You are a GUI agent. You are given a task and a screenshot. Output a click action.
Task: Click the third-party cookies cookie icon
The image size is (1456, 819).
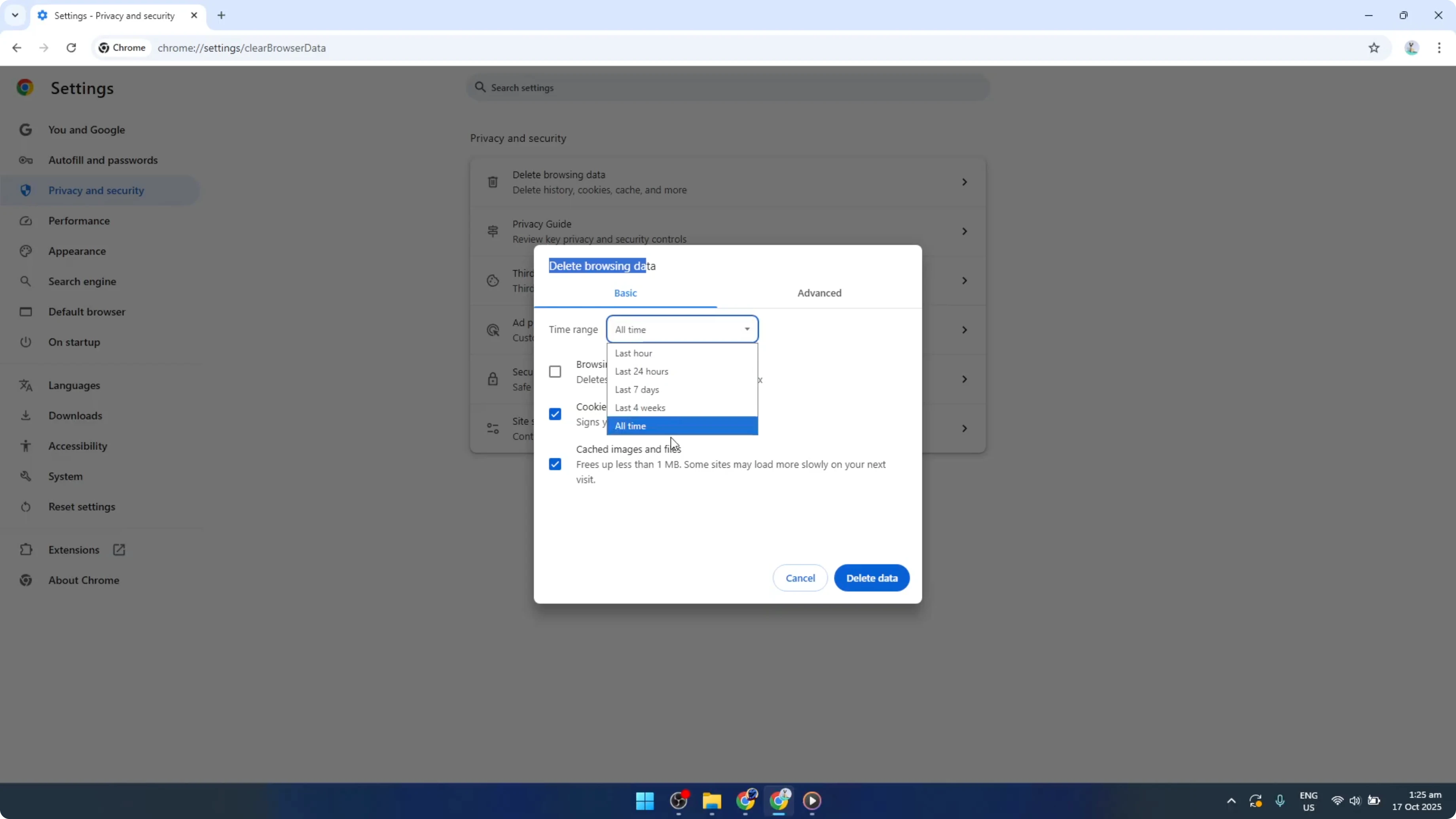click(493, 281)
